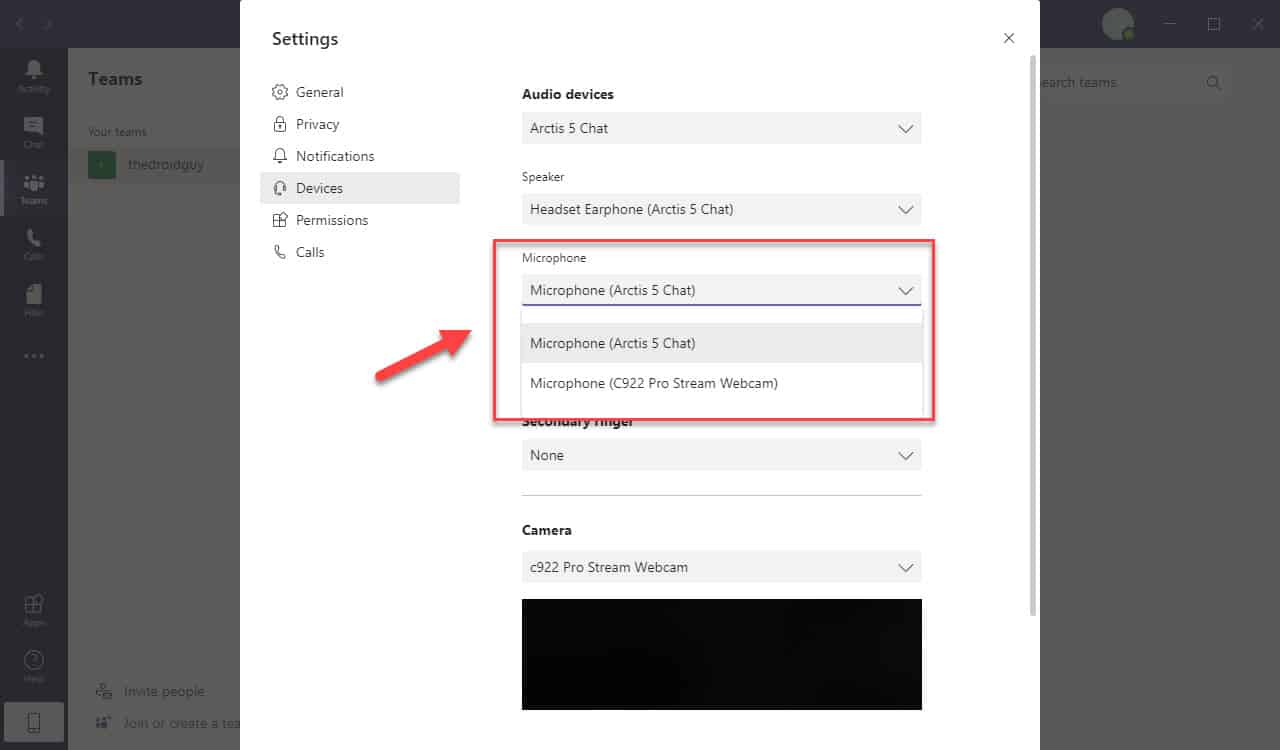Click the Settings dialog scrollbar
Screen dimensions: 1280x750
click(1033, 335)
